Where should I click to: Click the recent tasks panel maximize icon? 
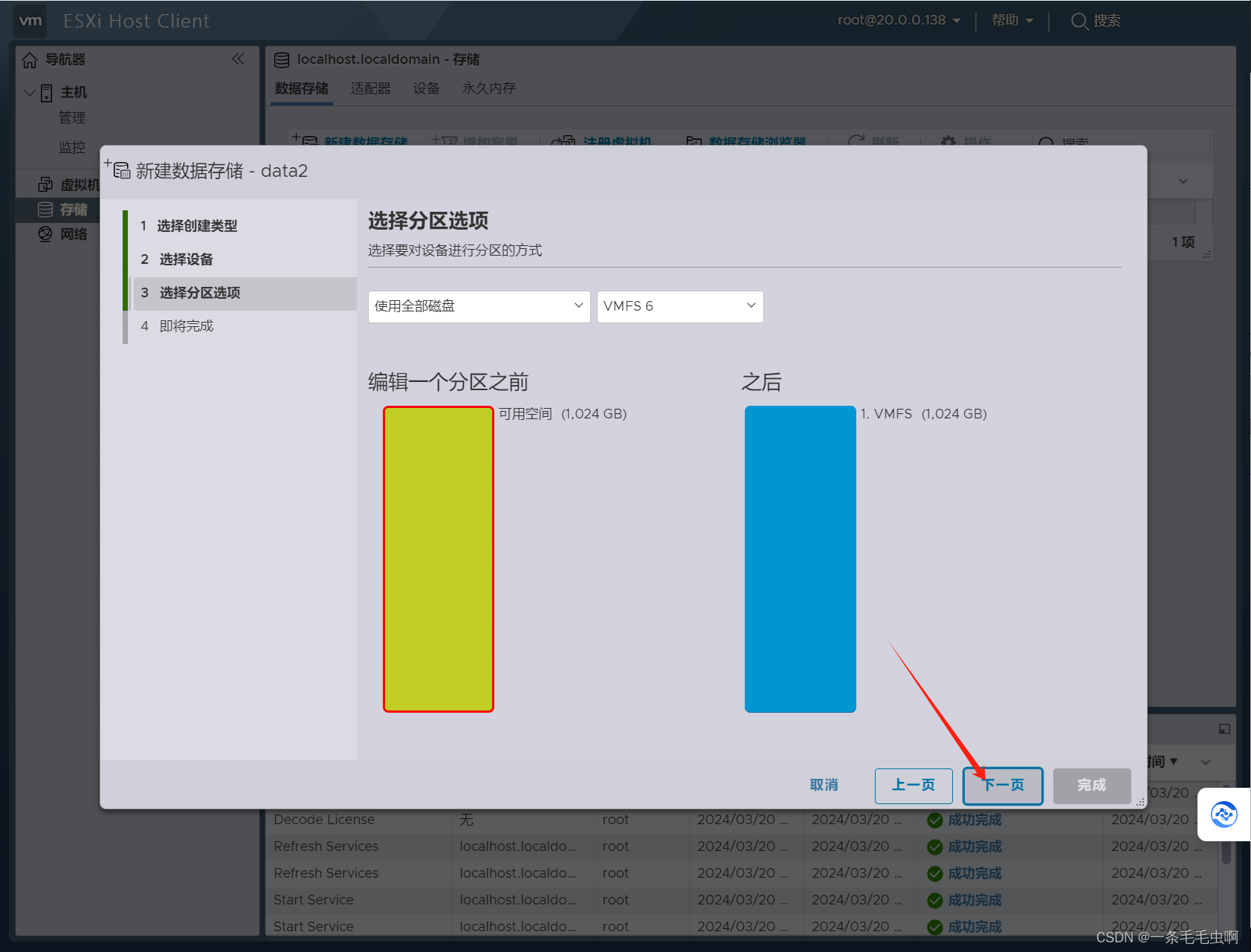pyautogui.click(x=1223, y=729)
